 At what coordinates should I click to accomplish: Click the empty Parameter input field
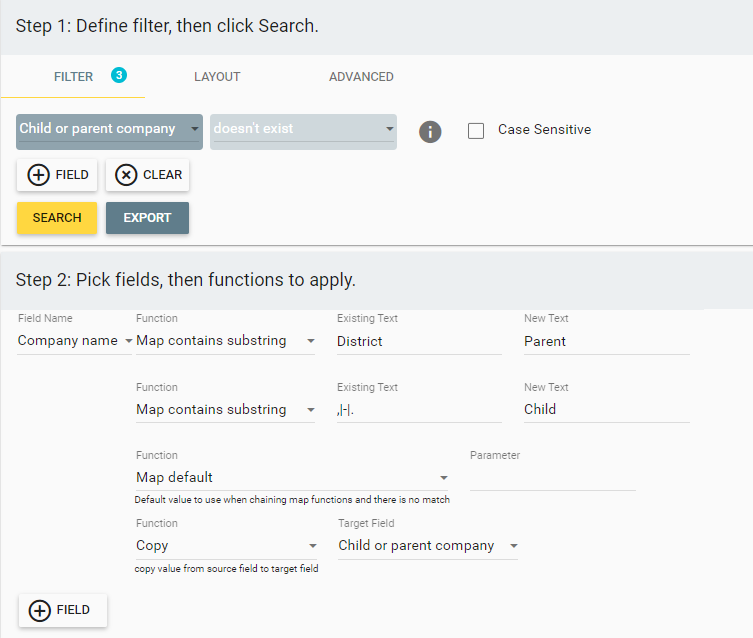[x=553, y=478]
